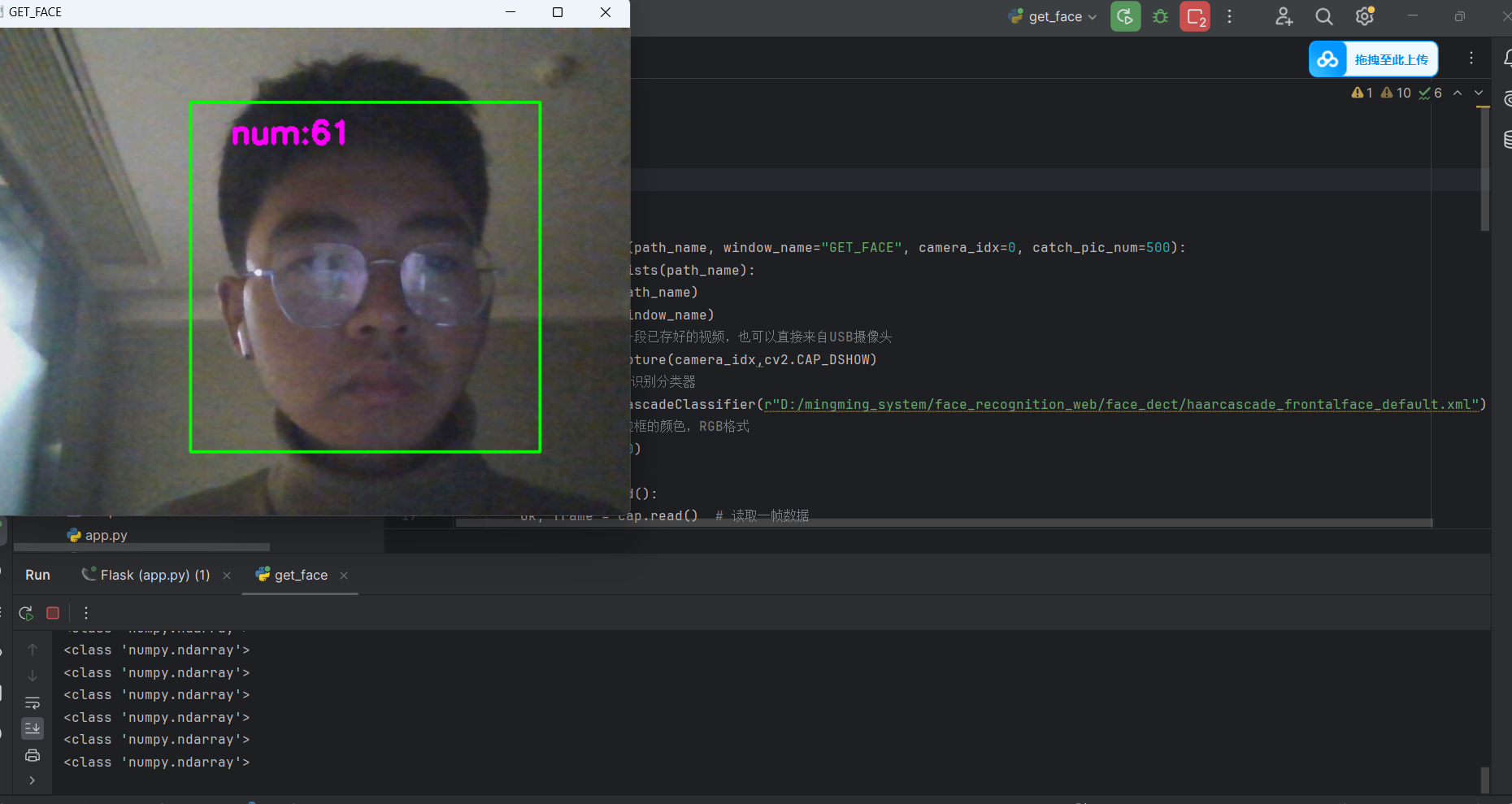This screenshot has width=1512, height=804.
Task: Go to next highlighted problem arrow
Action: pyautogui.click(x=1479, y=93)
